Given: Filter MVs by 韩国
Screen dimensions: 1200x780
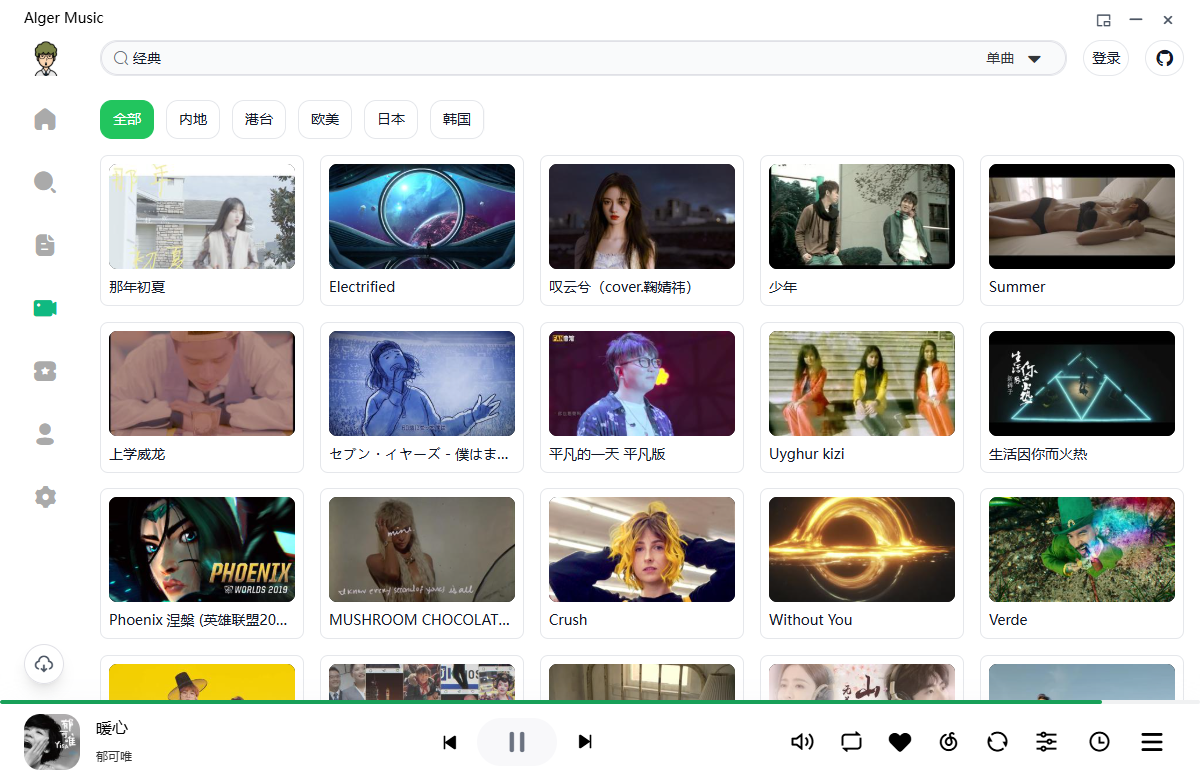Looking at the screenshot, I should tap(457, 119).
